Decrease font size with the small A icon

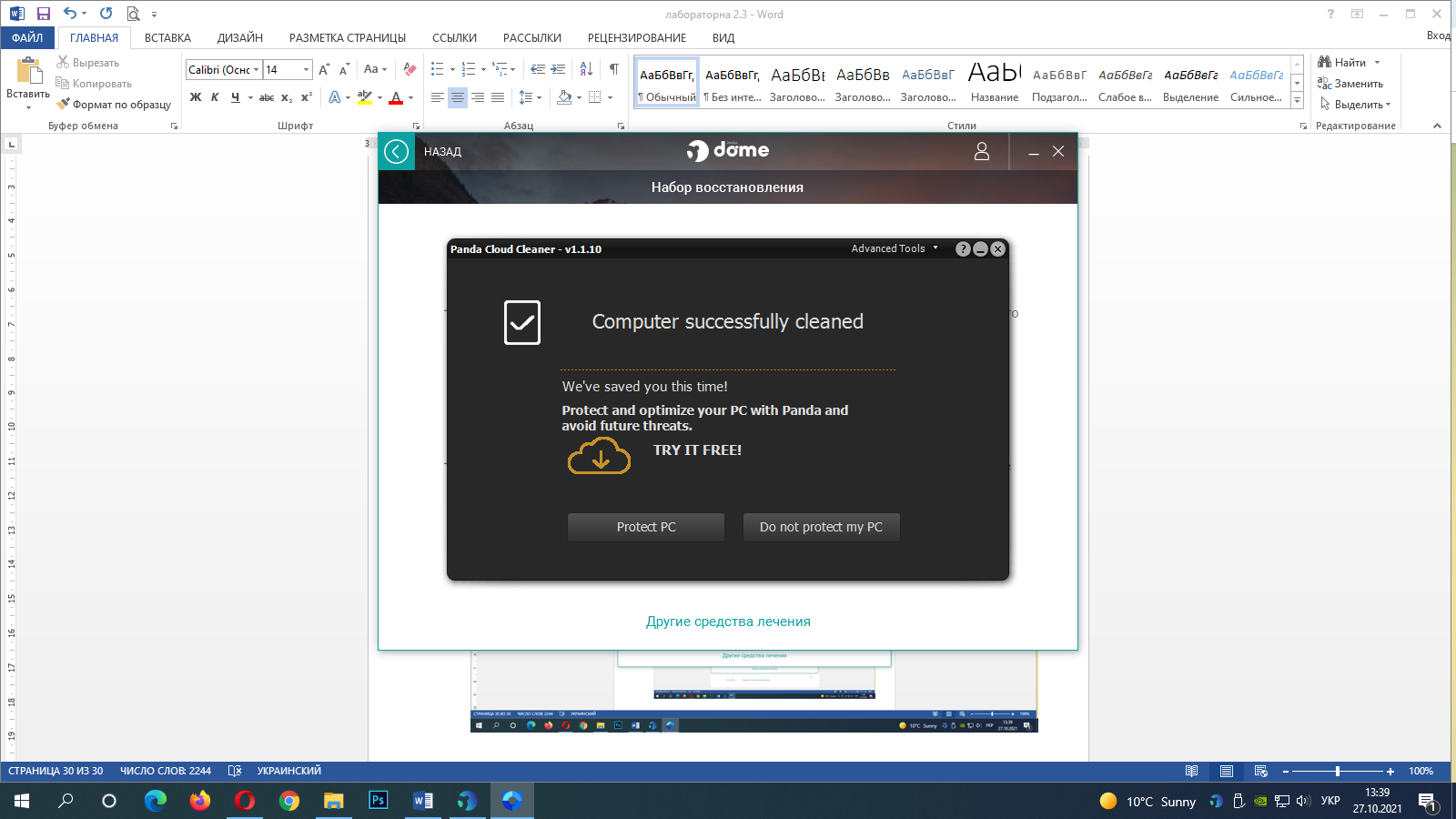point(344,69)
